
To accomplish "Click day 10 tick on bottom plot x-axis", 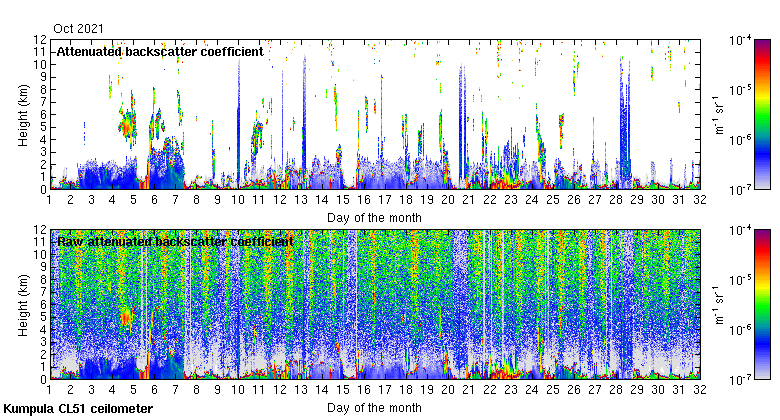I will pyautogui.click(x=238, y=391).
